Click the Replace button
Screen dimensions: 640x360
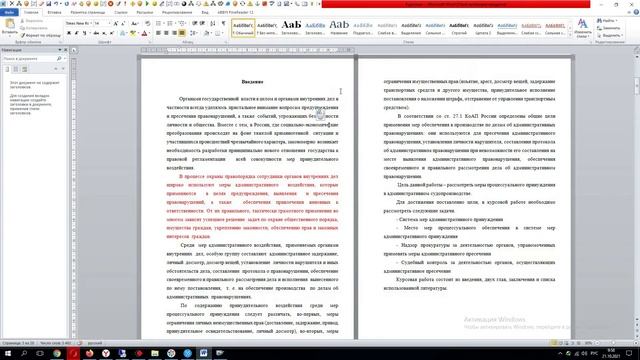[608, 28]
